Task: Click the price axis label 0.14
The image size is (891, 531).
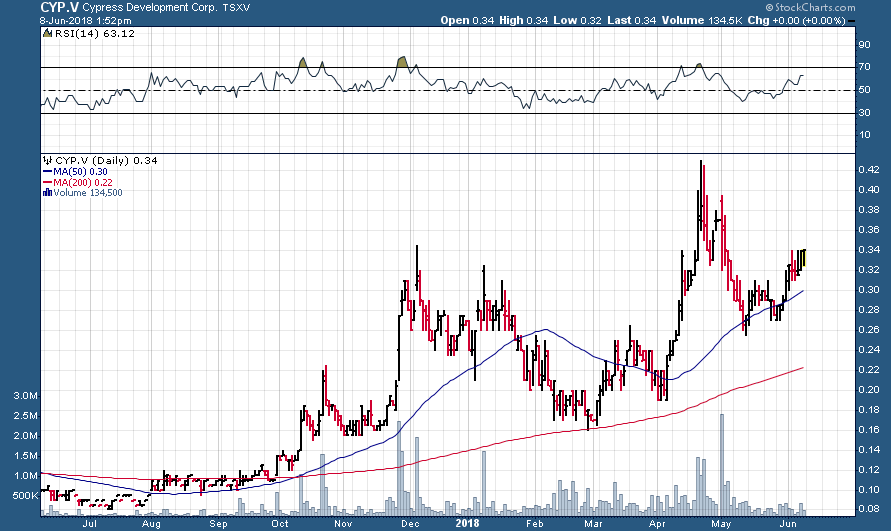Action: coord(869,449)
